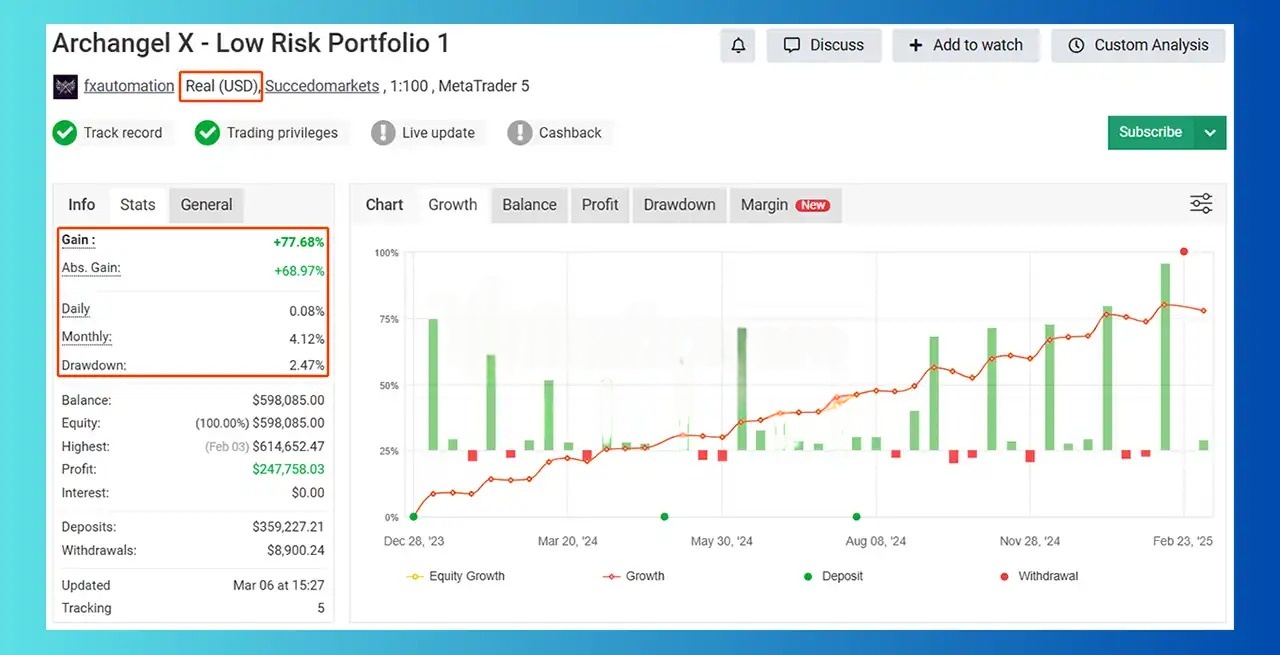Open the Succedomarkets broker link
1280x655 pixels.
tap(322, 86)
